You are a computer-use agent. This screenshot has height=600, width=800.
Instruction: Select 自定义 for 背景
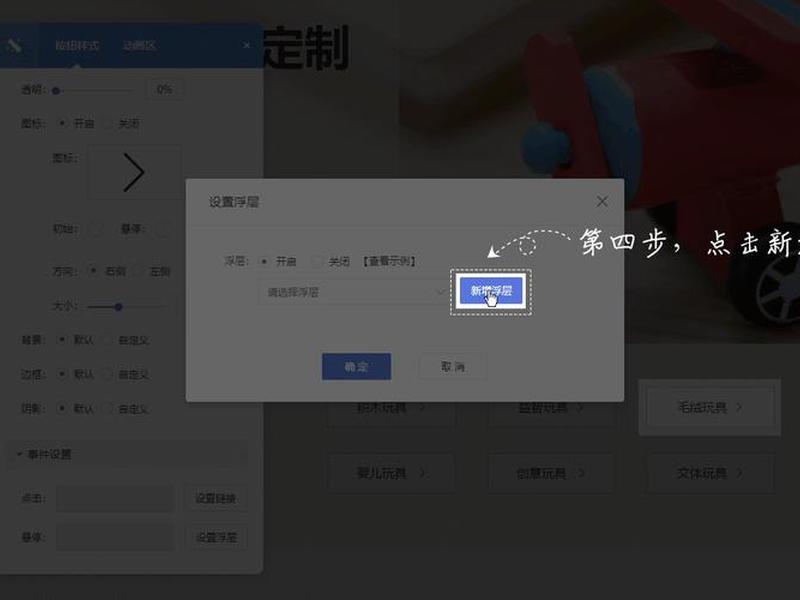[x=107, y=340]
